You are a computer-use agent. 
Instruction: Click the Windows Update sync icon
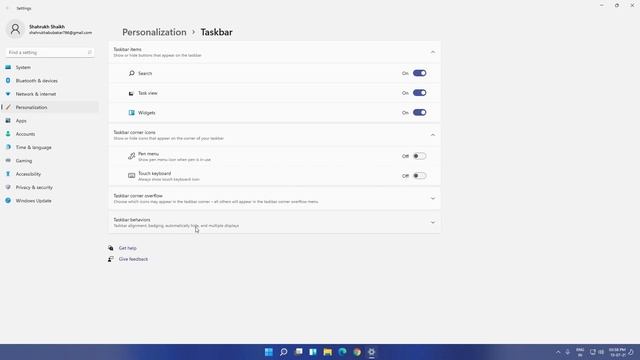click(x=8, y=200)
